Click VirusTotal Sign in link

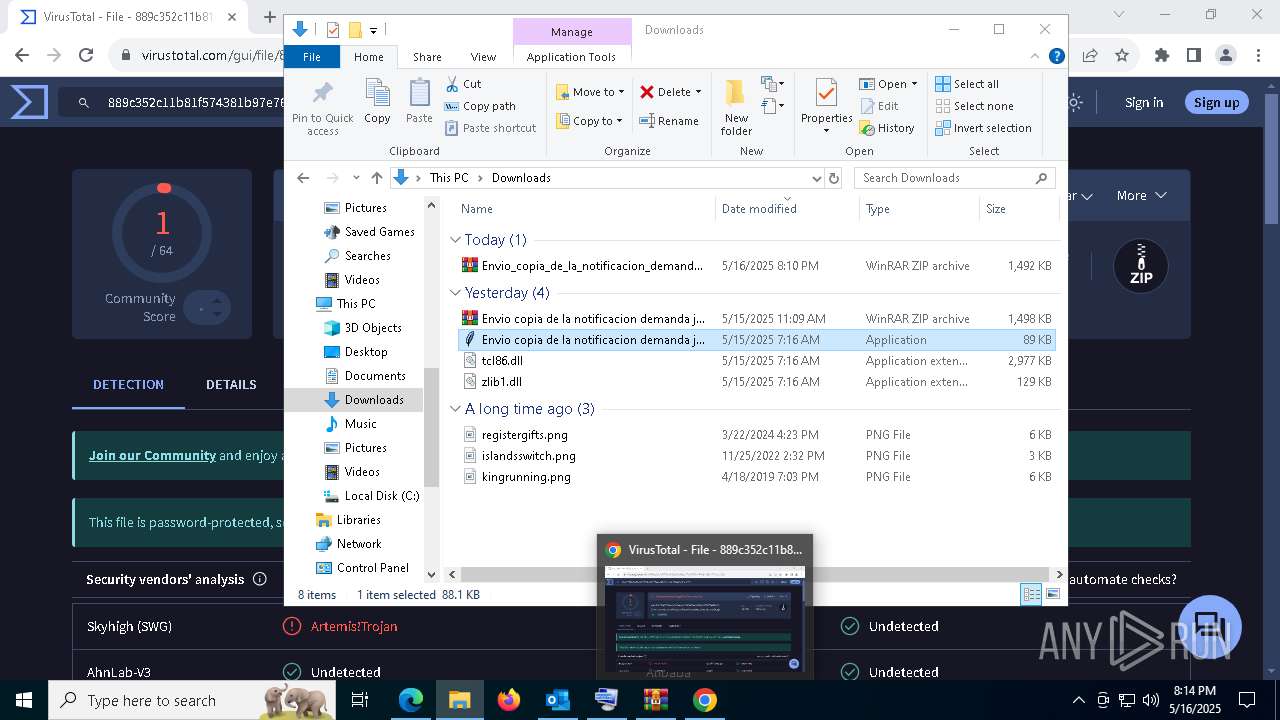1144,102
